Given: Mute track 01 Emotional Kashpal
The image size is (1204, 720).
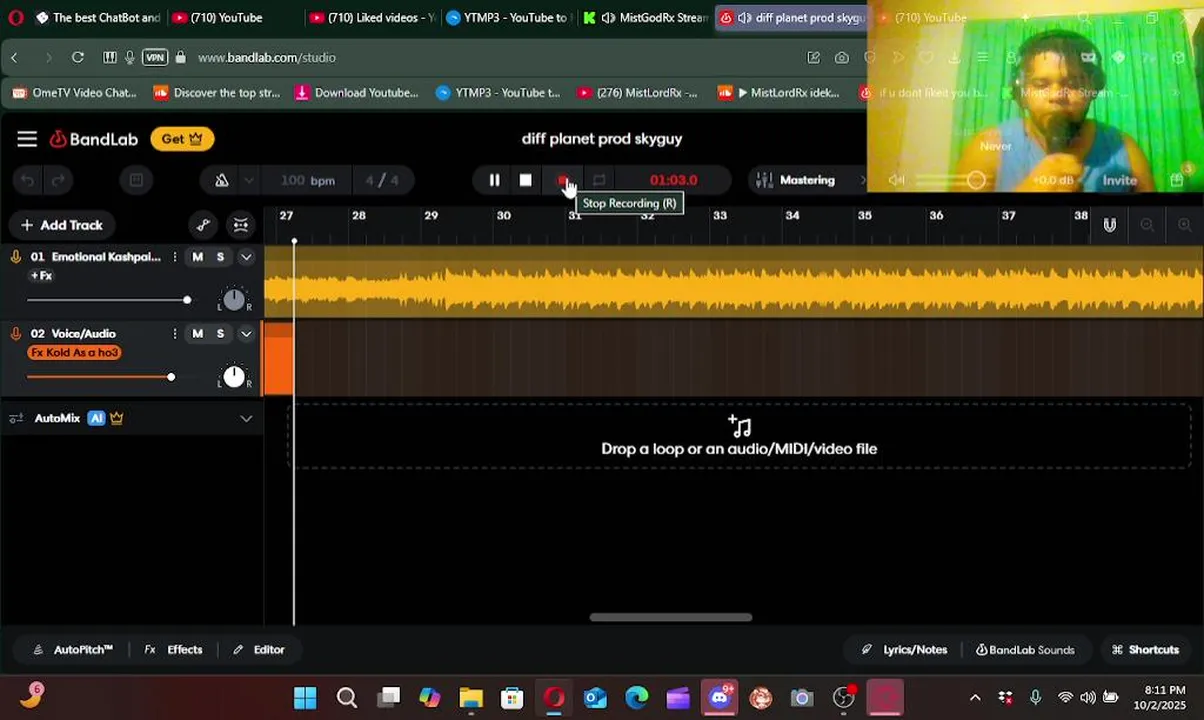Looking at the screenshot, I should coord(197,257).
